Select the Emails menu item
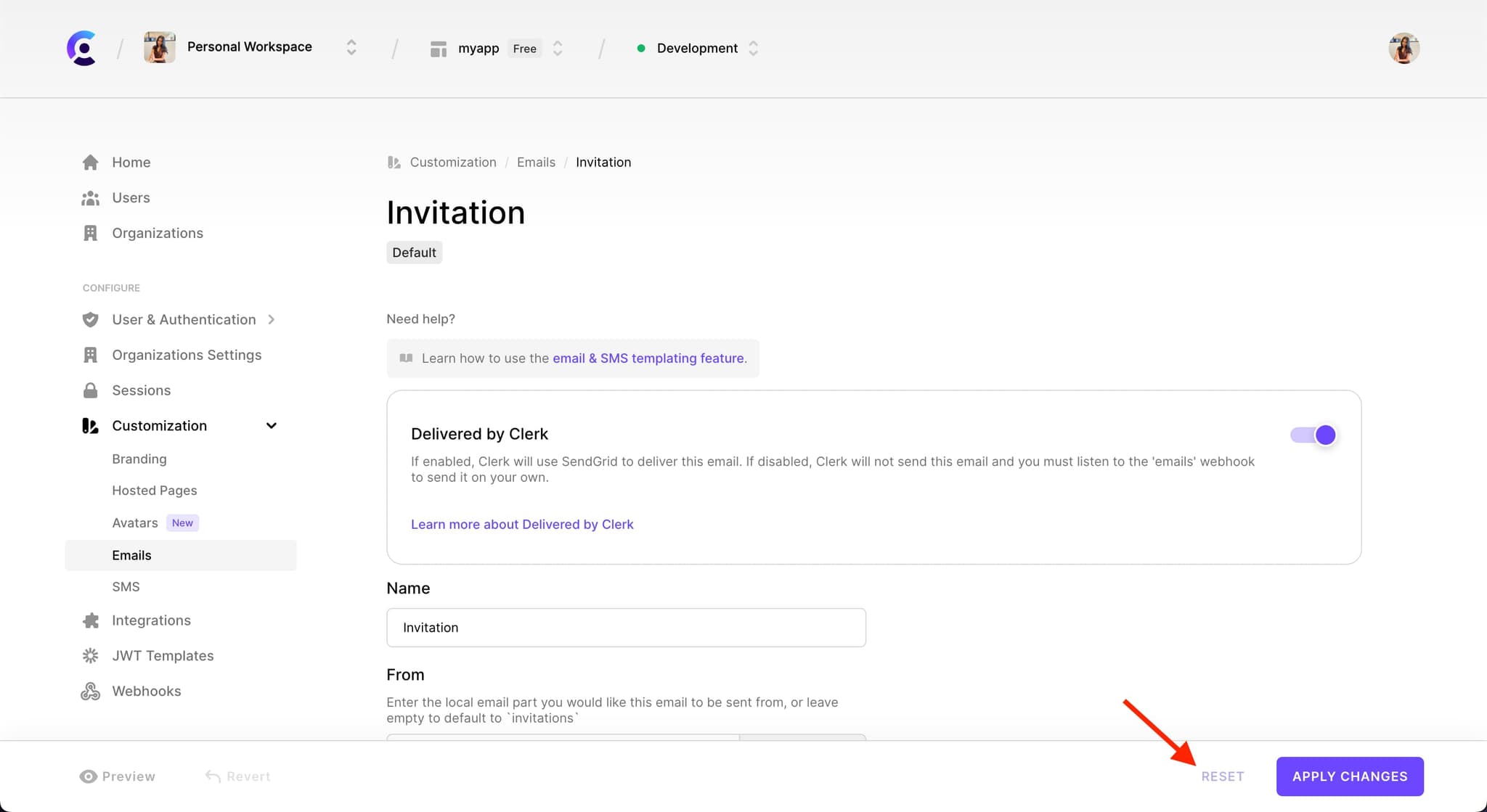This screenshot has width=1487, height=812. click(x=131, y=555)
